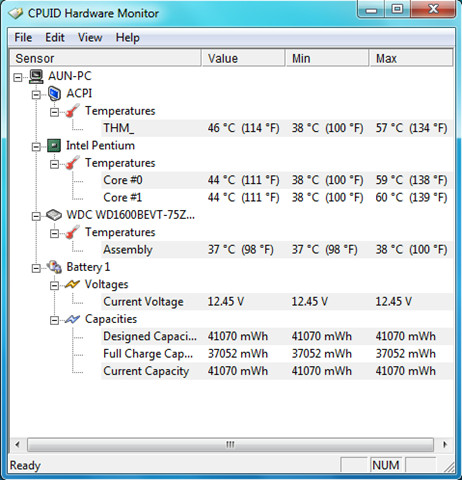Open the View menu

(90, 37)
